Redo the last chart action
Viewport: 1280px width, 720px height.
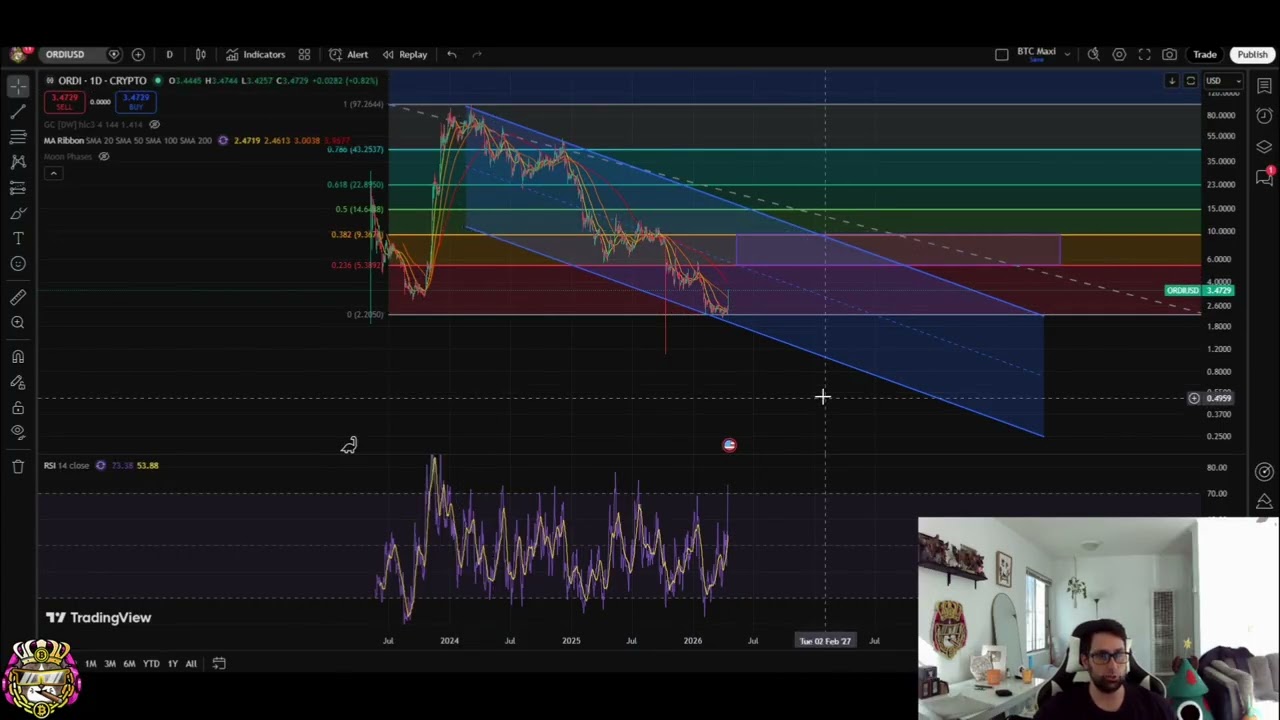click(477, 54)
